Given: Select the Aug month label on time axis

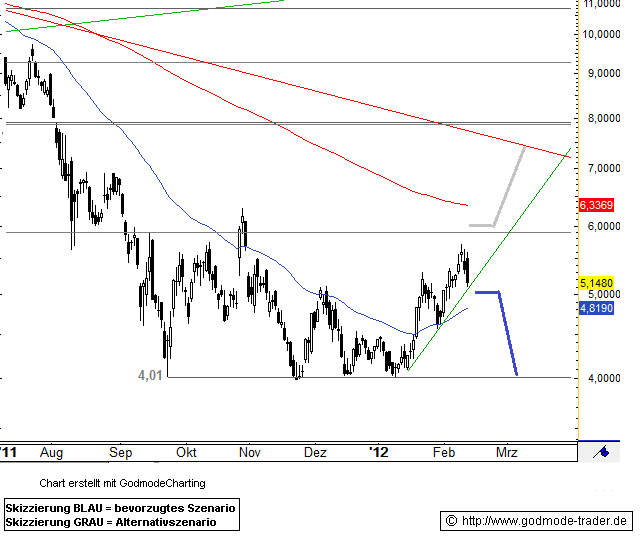Looking at the screenshot, I should 51,453.
